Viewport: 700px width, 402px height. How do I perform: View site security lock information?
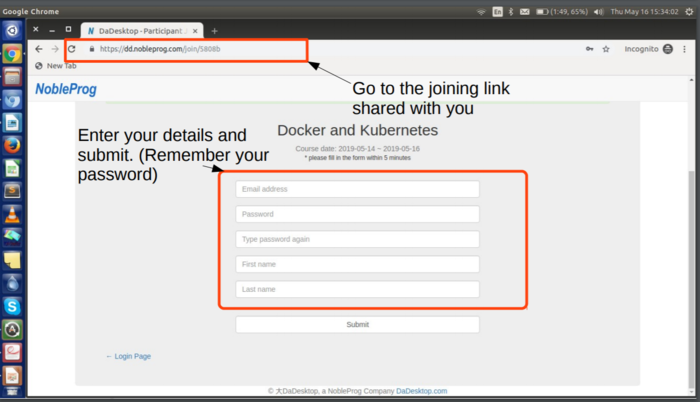[92, 49]
